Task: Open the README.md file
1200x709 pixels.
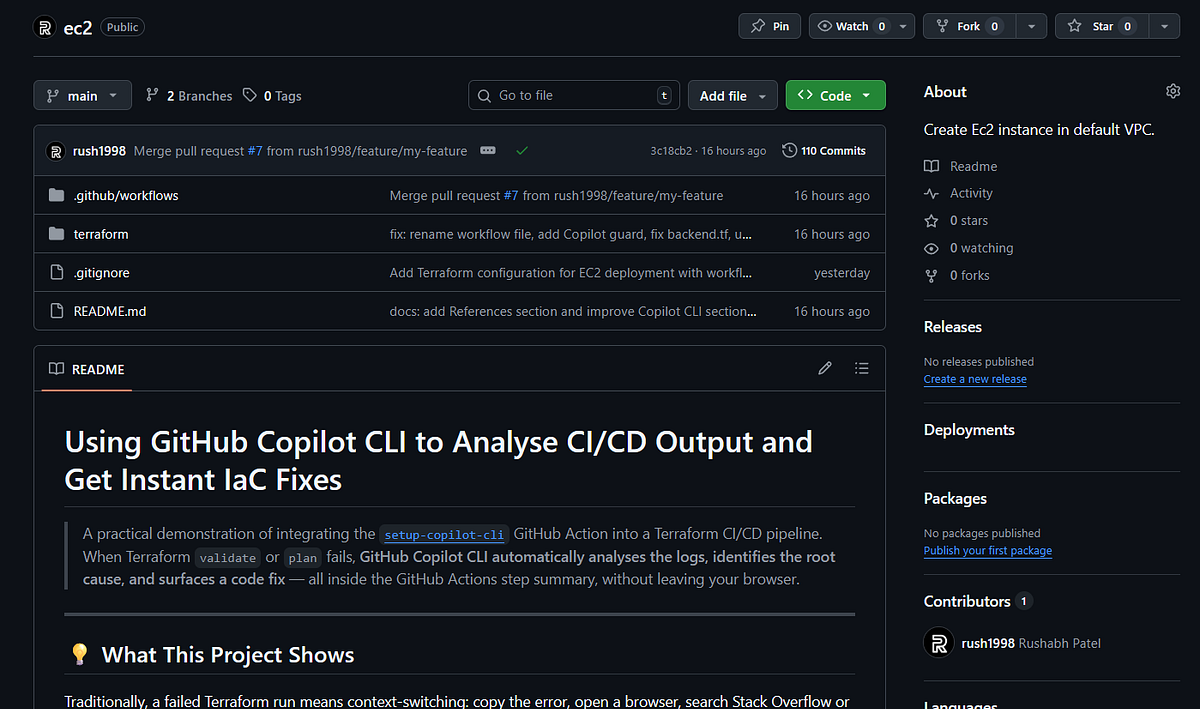Action: pyautogui.click(x=110, y=311)
